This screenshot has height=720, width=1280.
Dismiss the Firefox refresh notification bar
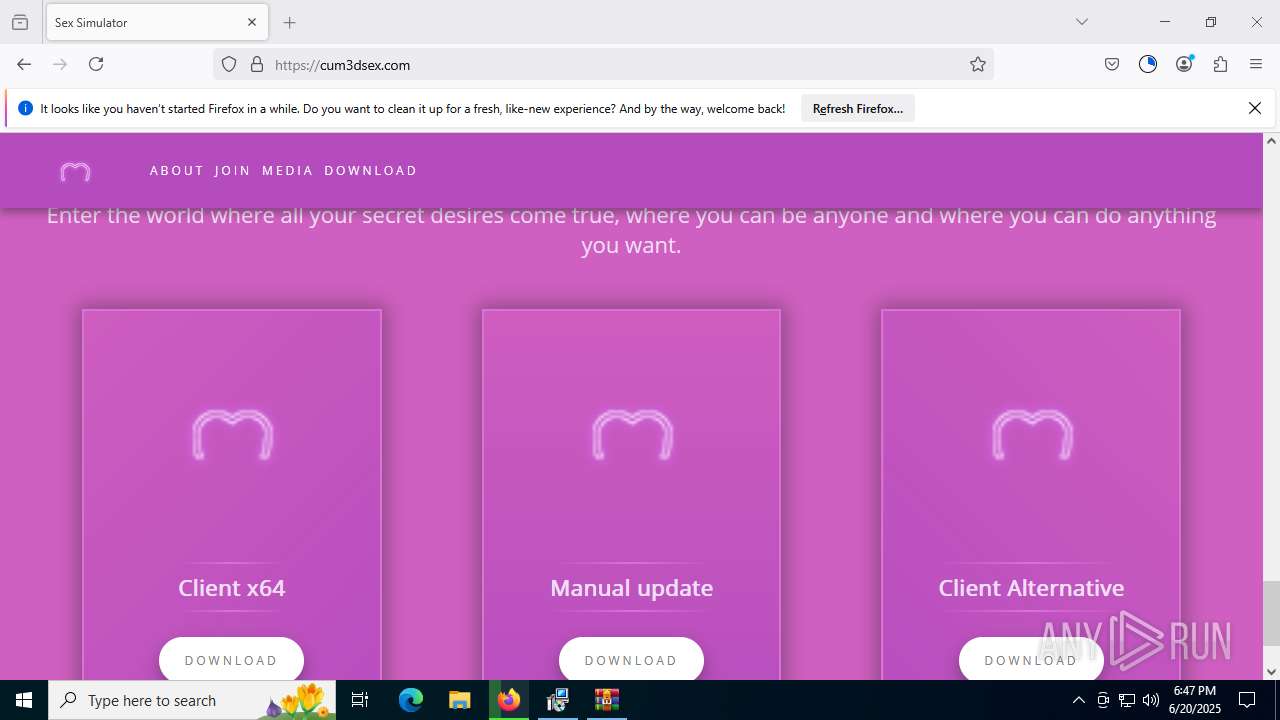pyautogui.click(x=1255, y=108)
